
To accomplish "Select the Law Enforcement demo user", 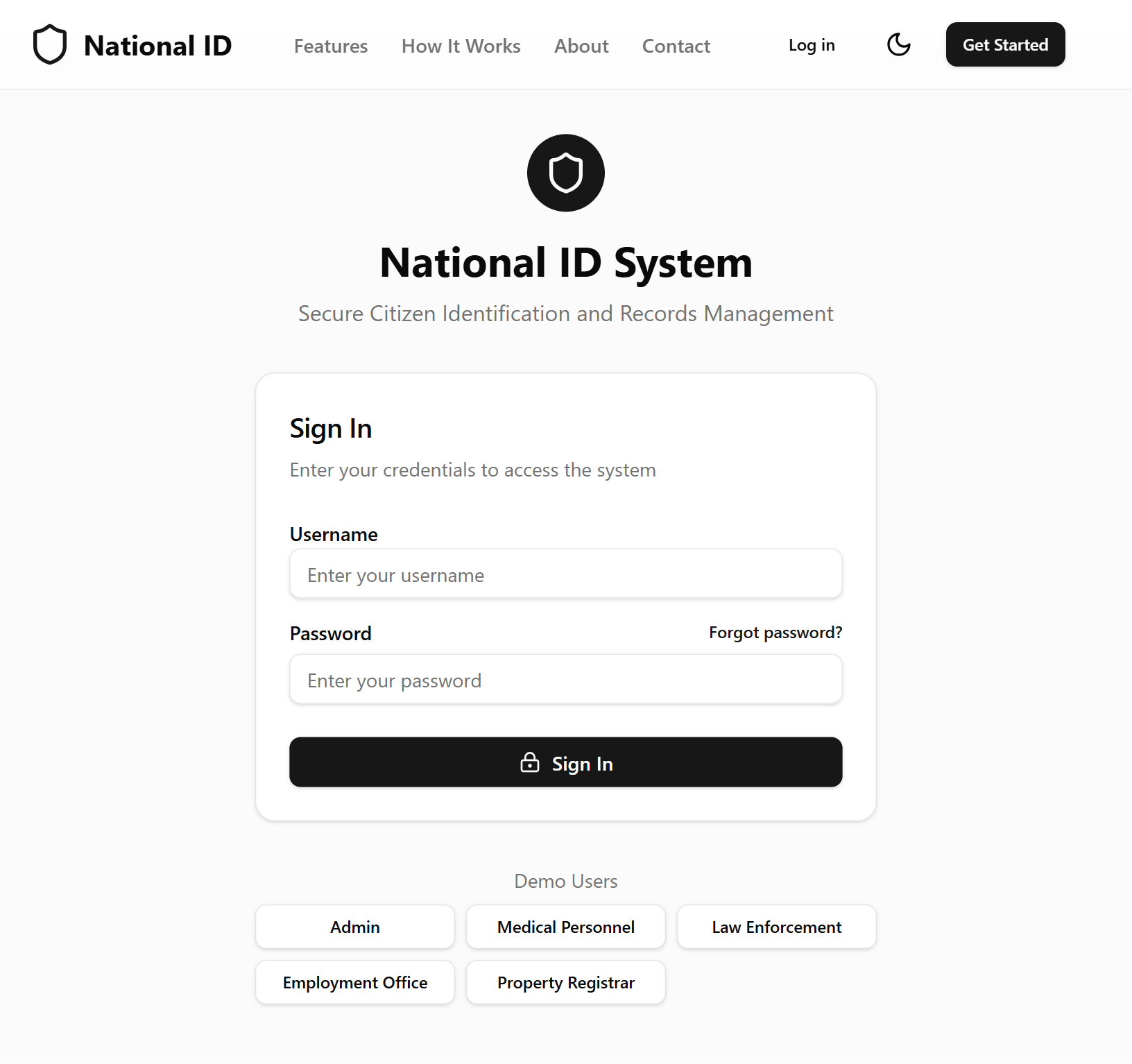I will [x=776, y=927].
